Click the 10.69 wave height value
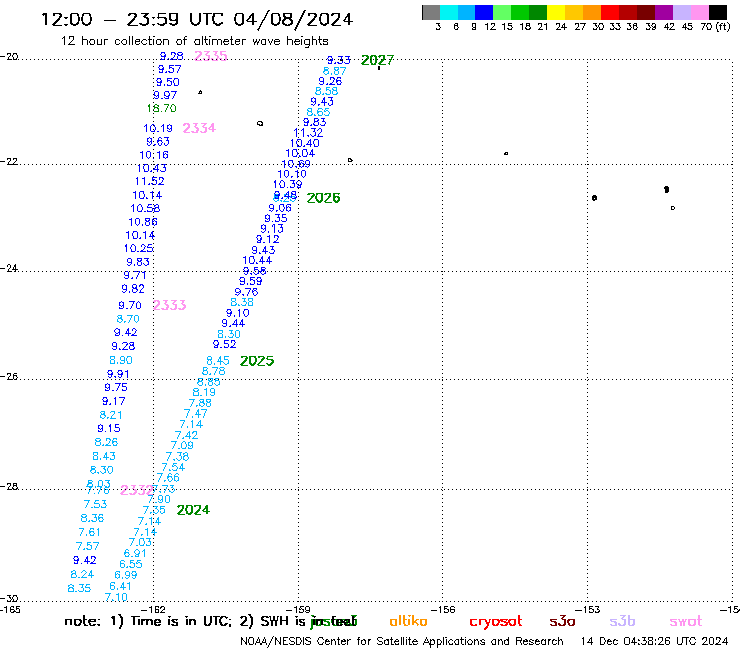Image resolution: width=740 pixels, height=650 pixels. tap(296, 164)
